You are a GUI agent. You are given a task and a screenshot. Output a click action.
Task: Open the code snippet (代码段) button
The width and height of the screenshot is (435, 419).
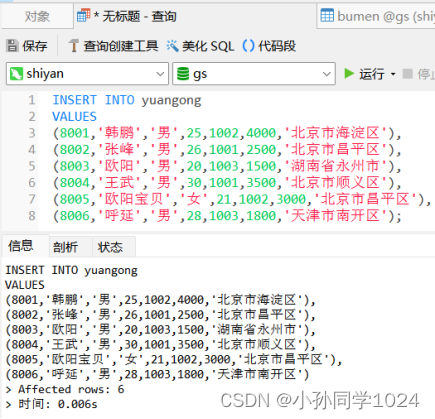(269, 46)
